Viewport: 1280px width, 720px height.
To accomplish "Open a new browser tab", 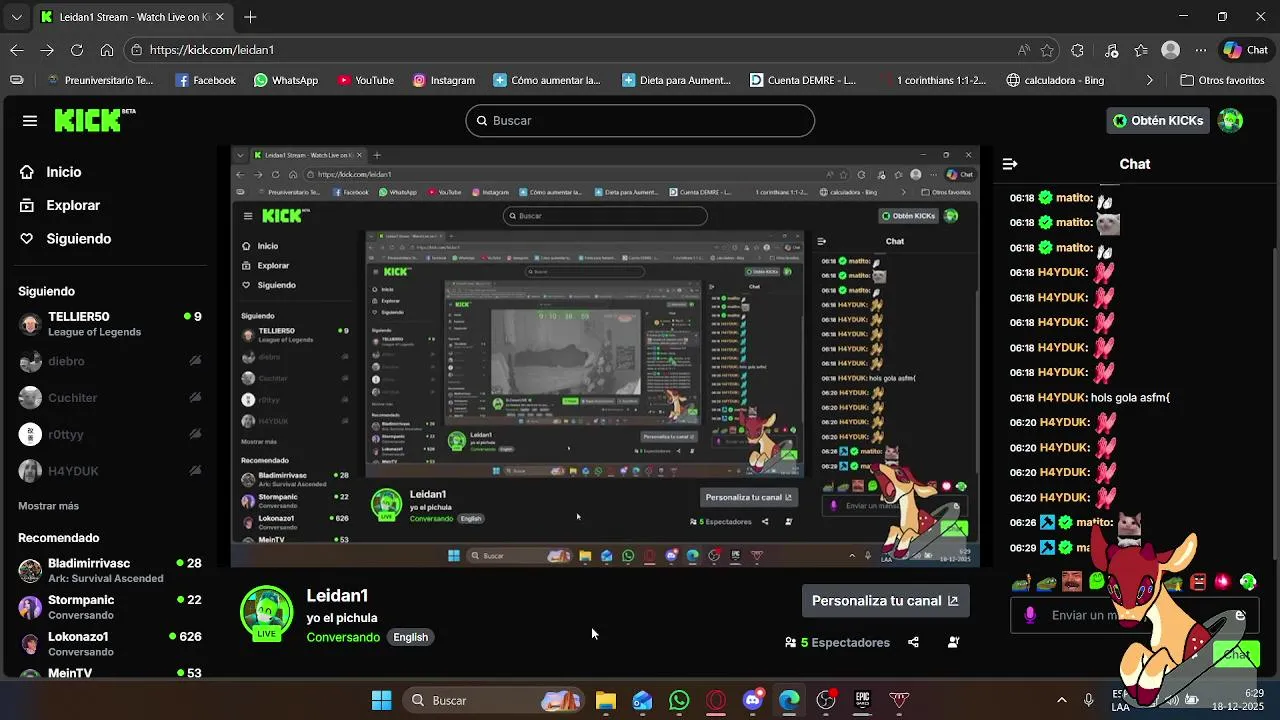I will point(250,17).
